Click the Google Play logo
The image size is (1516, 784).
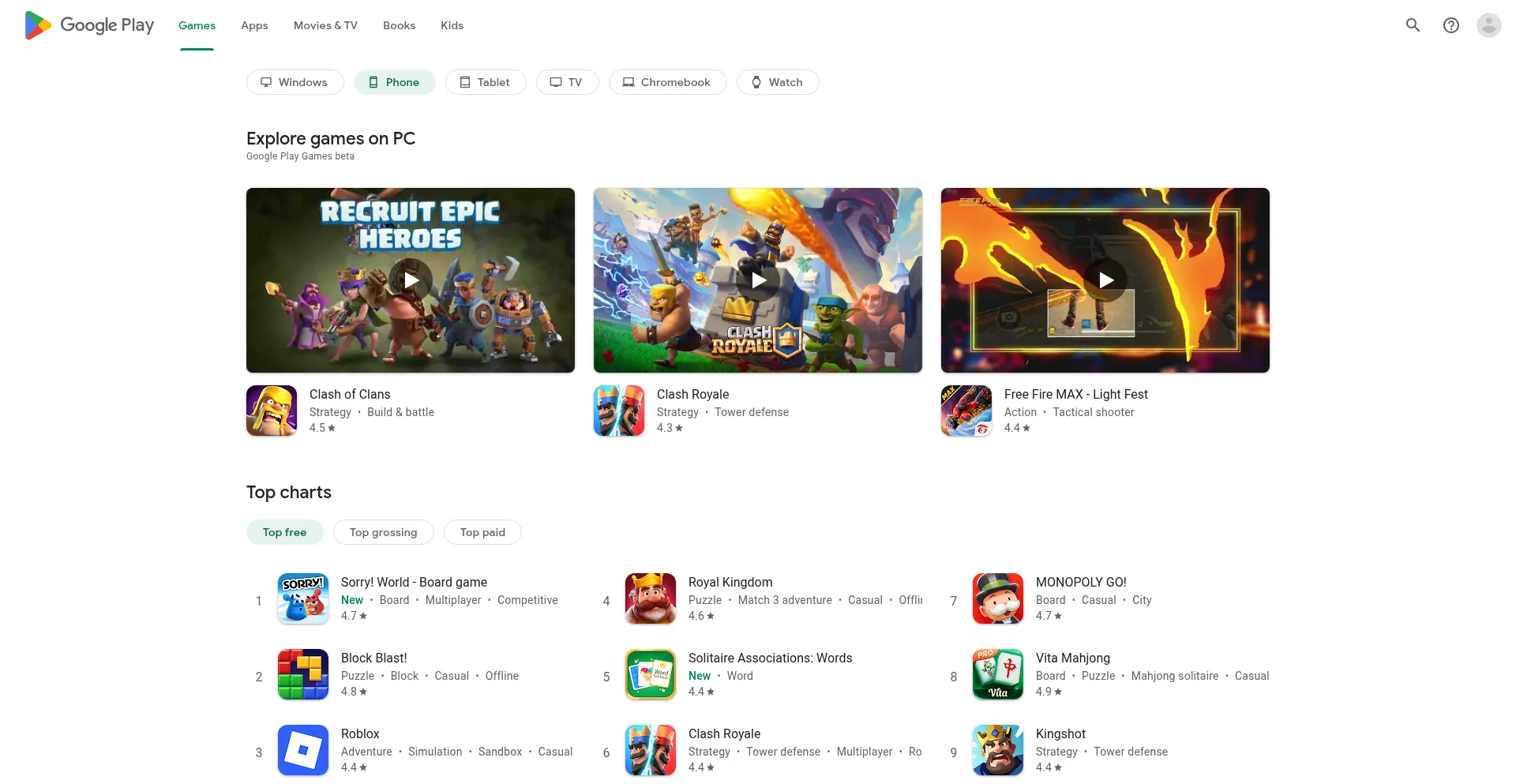(x=89, y=25)
